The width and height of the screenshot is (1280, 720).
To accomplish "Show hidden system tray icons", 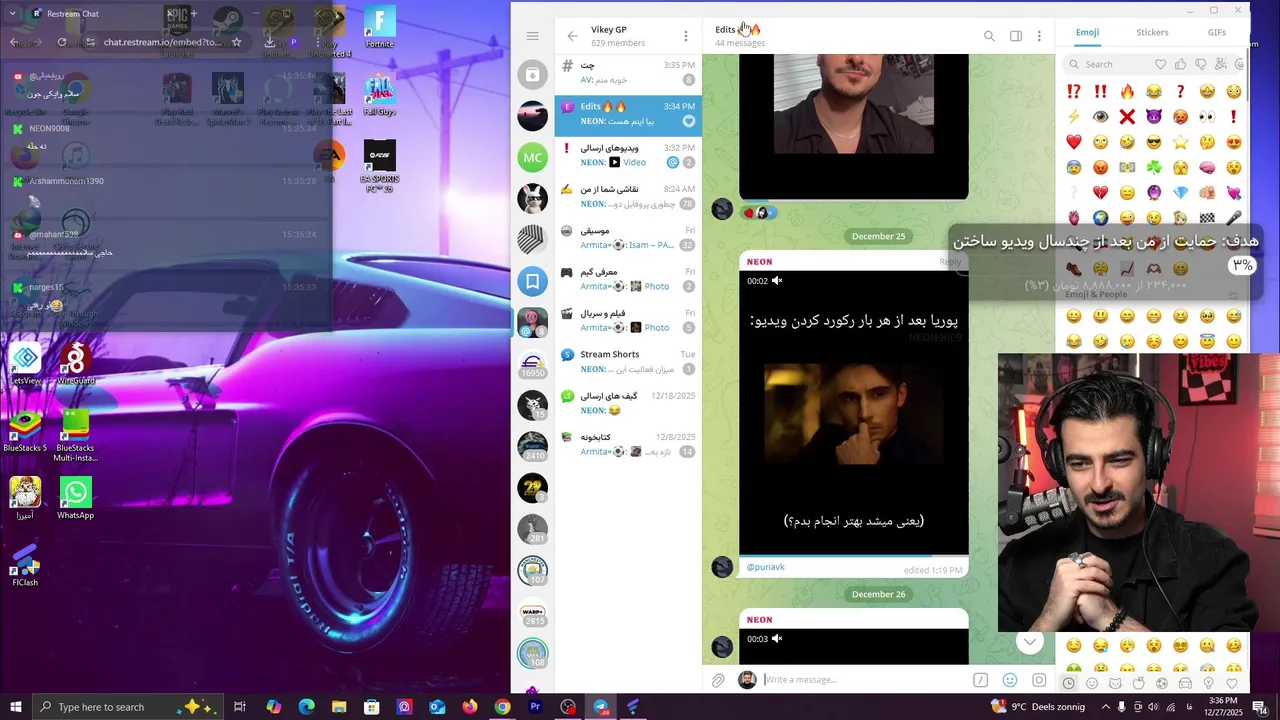I will pyautogui.click(x=1105, y=707).
